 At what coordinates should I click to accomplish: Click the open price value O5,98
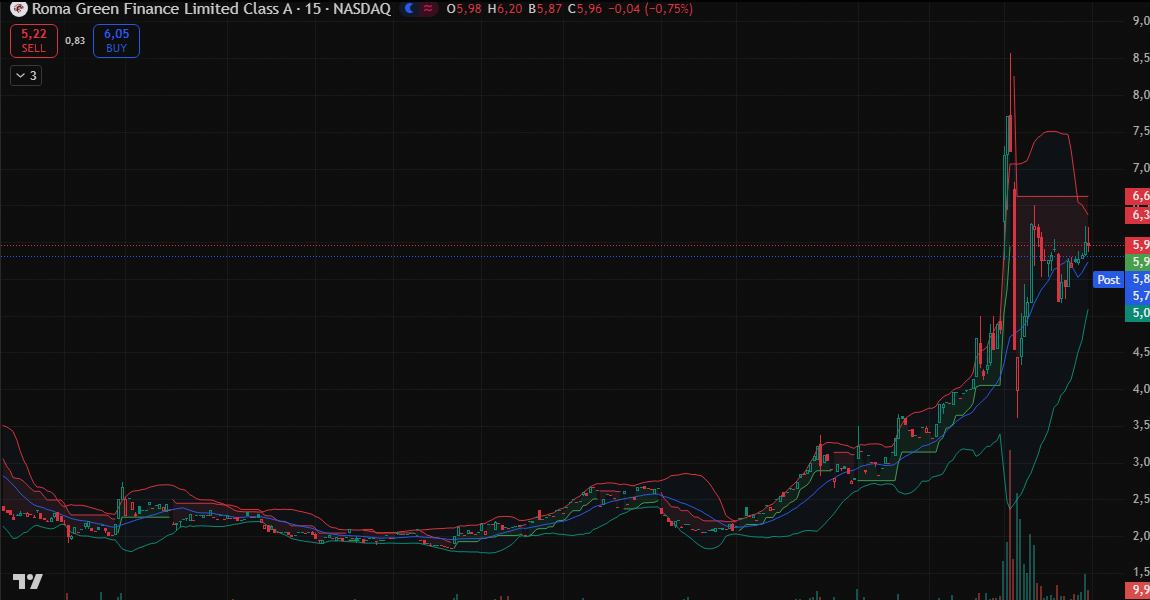coord(464,9)
